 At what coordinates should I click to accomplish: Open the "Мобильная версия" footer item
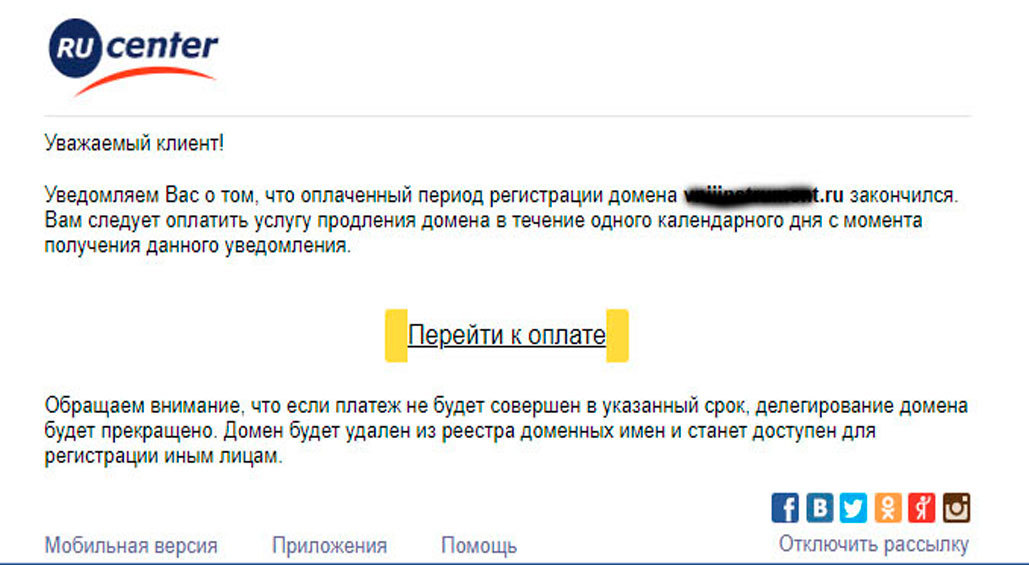[130, 546]
